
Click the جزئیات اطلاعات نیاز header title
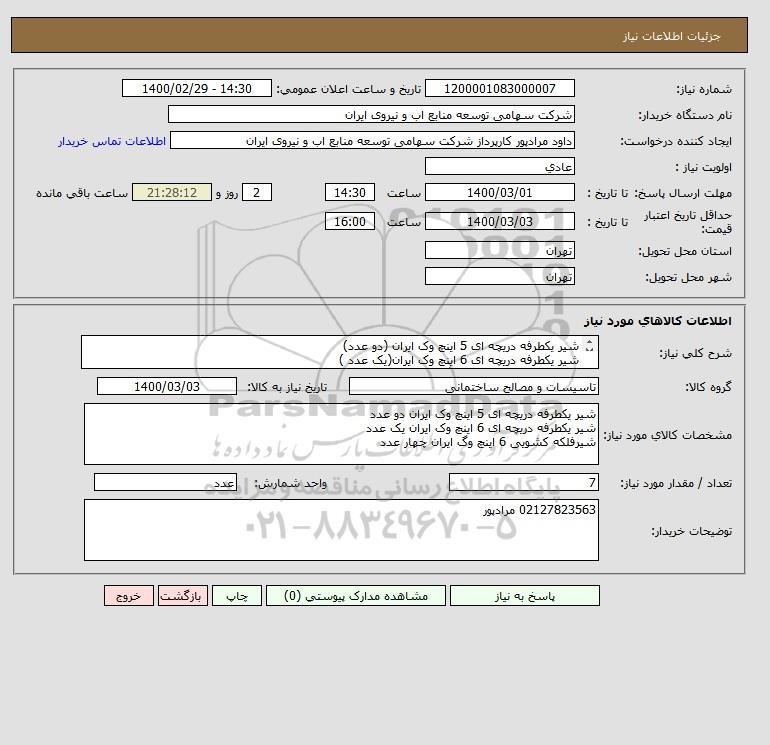point(671,36)
